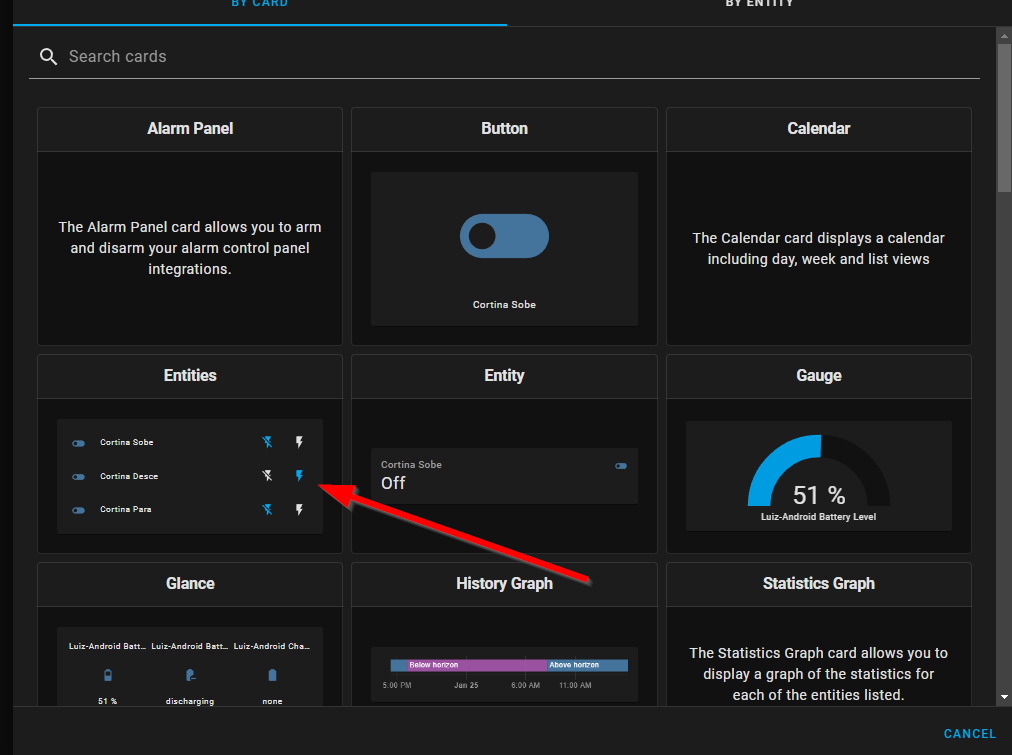Click the Luiz-Android Battery Level label

[818, 517]
